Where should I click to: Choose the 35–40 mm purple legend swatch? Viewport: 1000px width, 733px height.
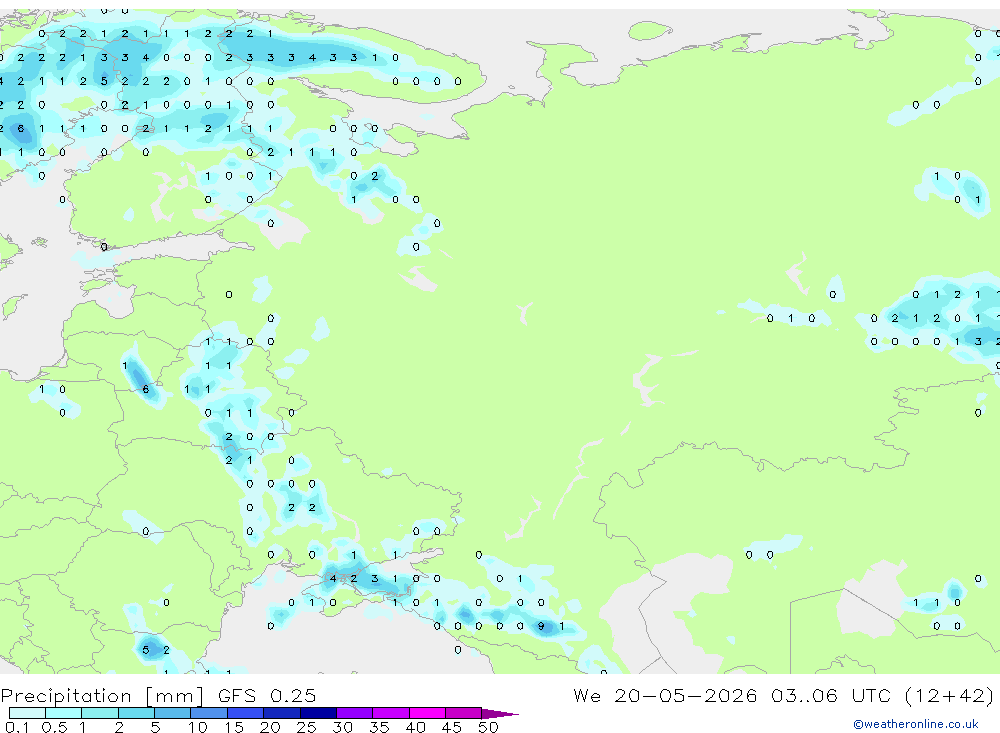tap(391, 713)
